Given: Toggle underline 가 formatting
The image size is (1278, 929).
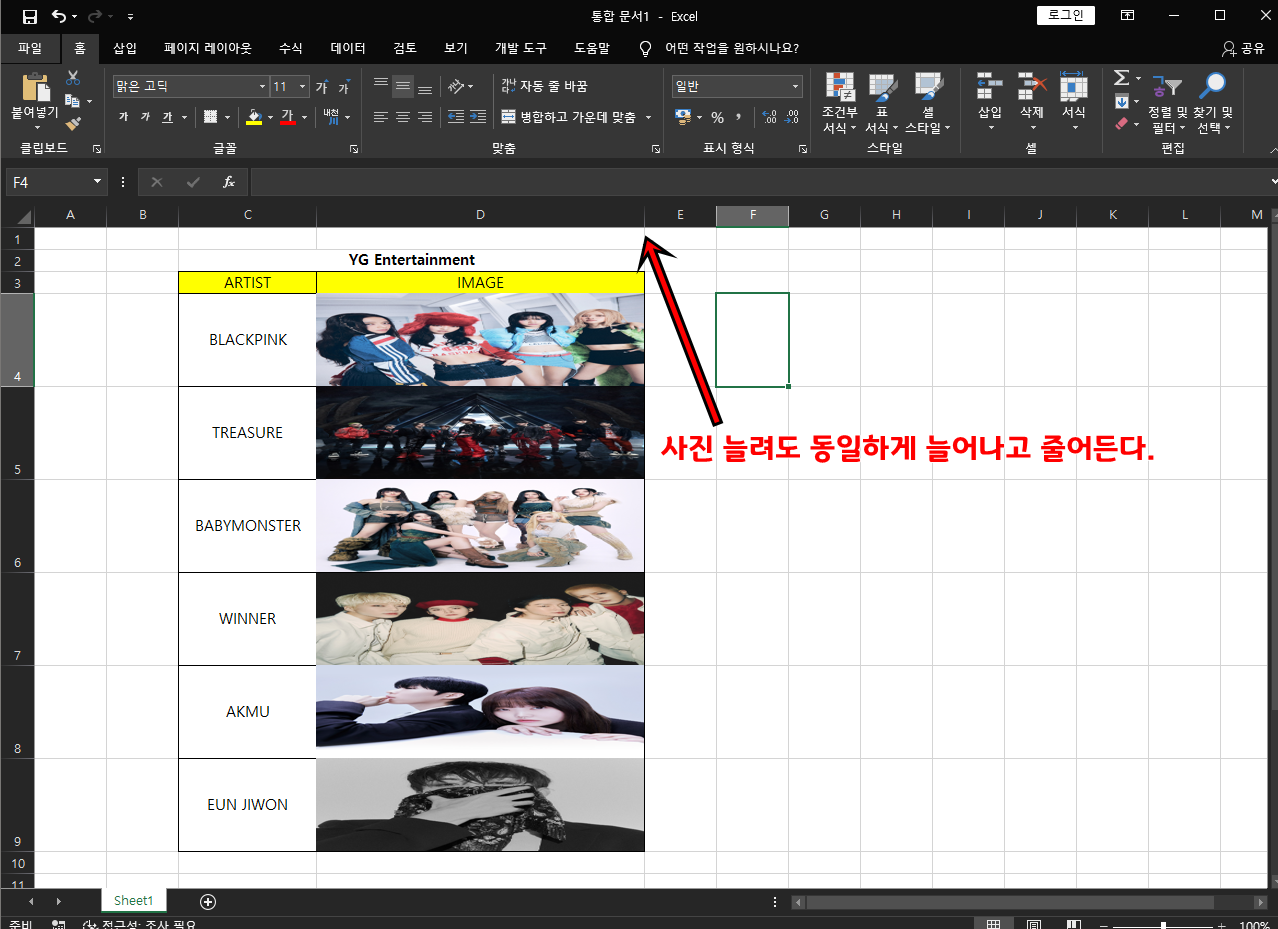Looking at the screenshot, I should pos(167,117).
